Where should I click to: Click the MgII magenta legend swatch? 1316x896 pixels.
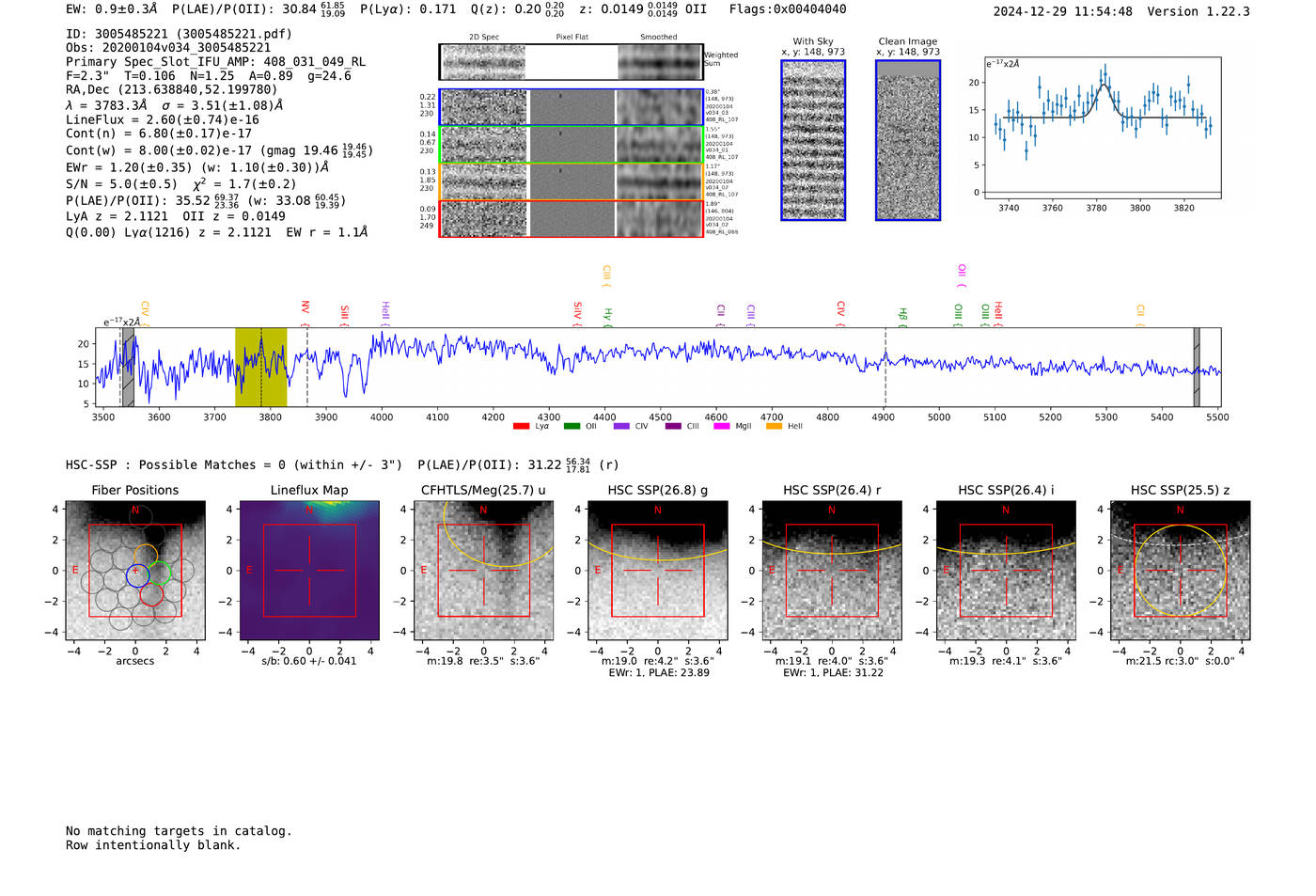click(722, 427)
